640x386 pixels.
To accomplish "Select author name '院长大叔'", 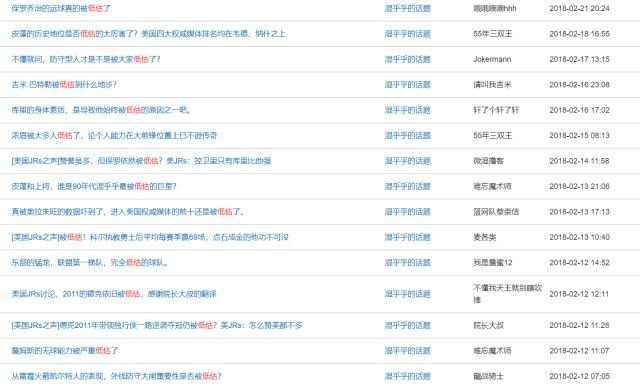I will [489, 325].
